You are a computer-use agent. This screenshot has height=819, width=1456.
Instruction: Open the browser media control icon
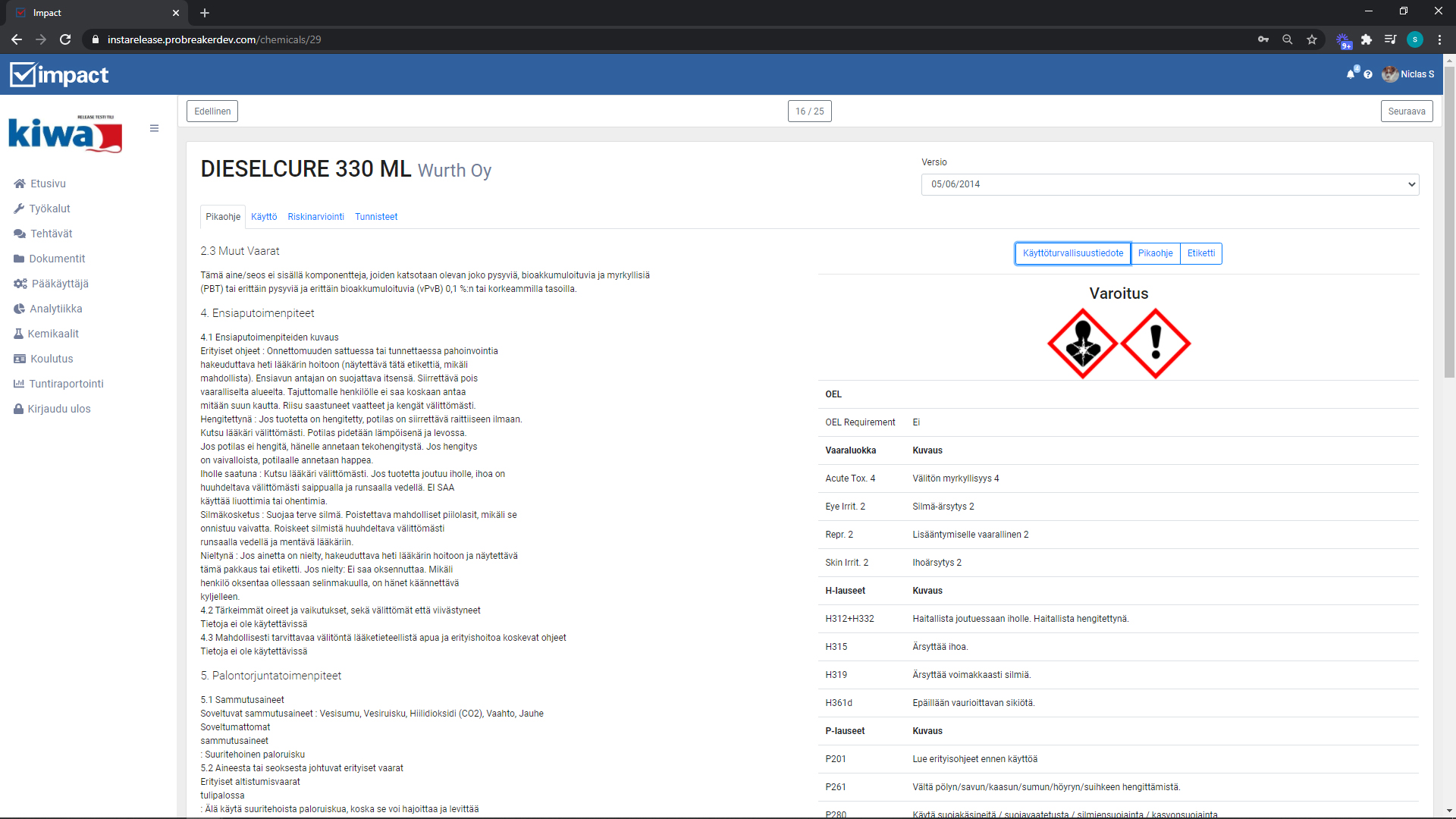[1391, 39]
